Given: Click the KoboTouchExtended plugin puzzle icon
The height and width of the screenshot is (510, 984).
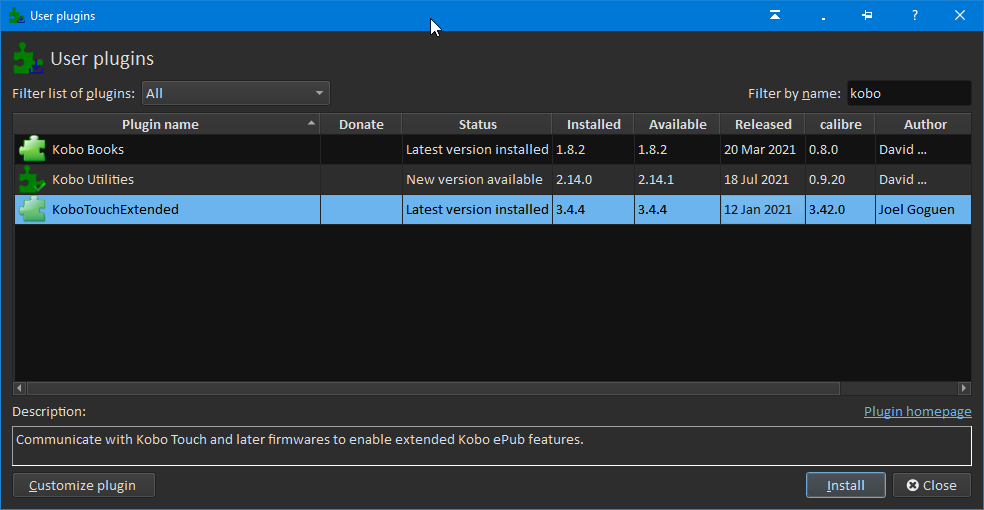Looking at the screenshot, I should 32,210.
